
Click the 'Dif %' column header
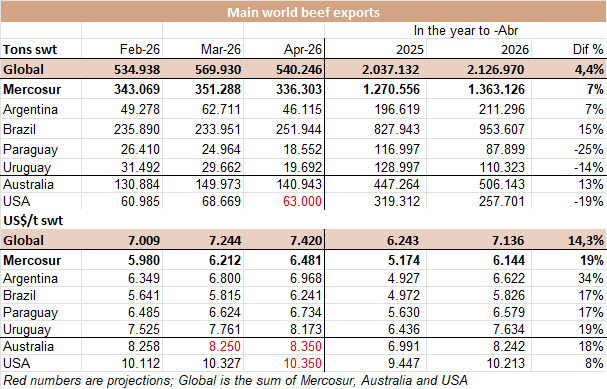tap(588, 49)
